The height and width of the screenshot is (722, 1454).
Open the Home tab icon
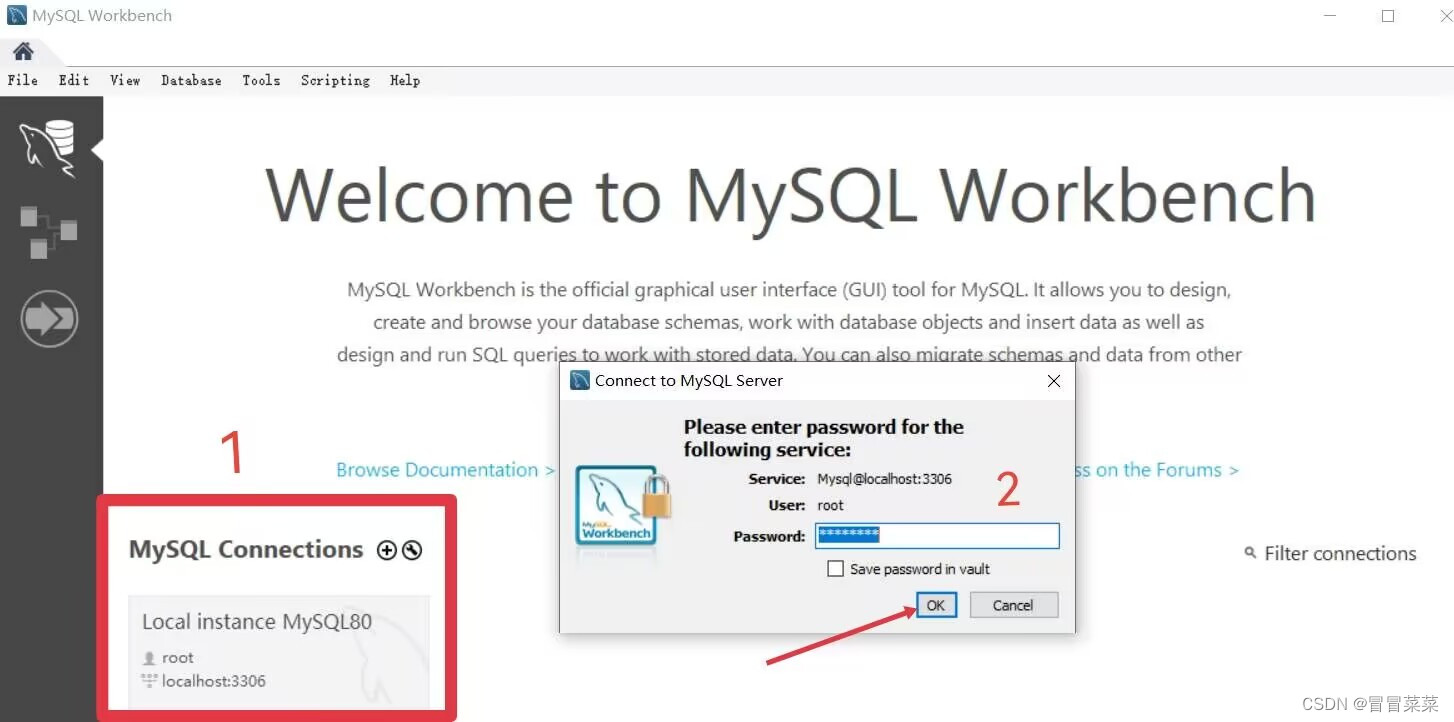23,51
